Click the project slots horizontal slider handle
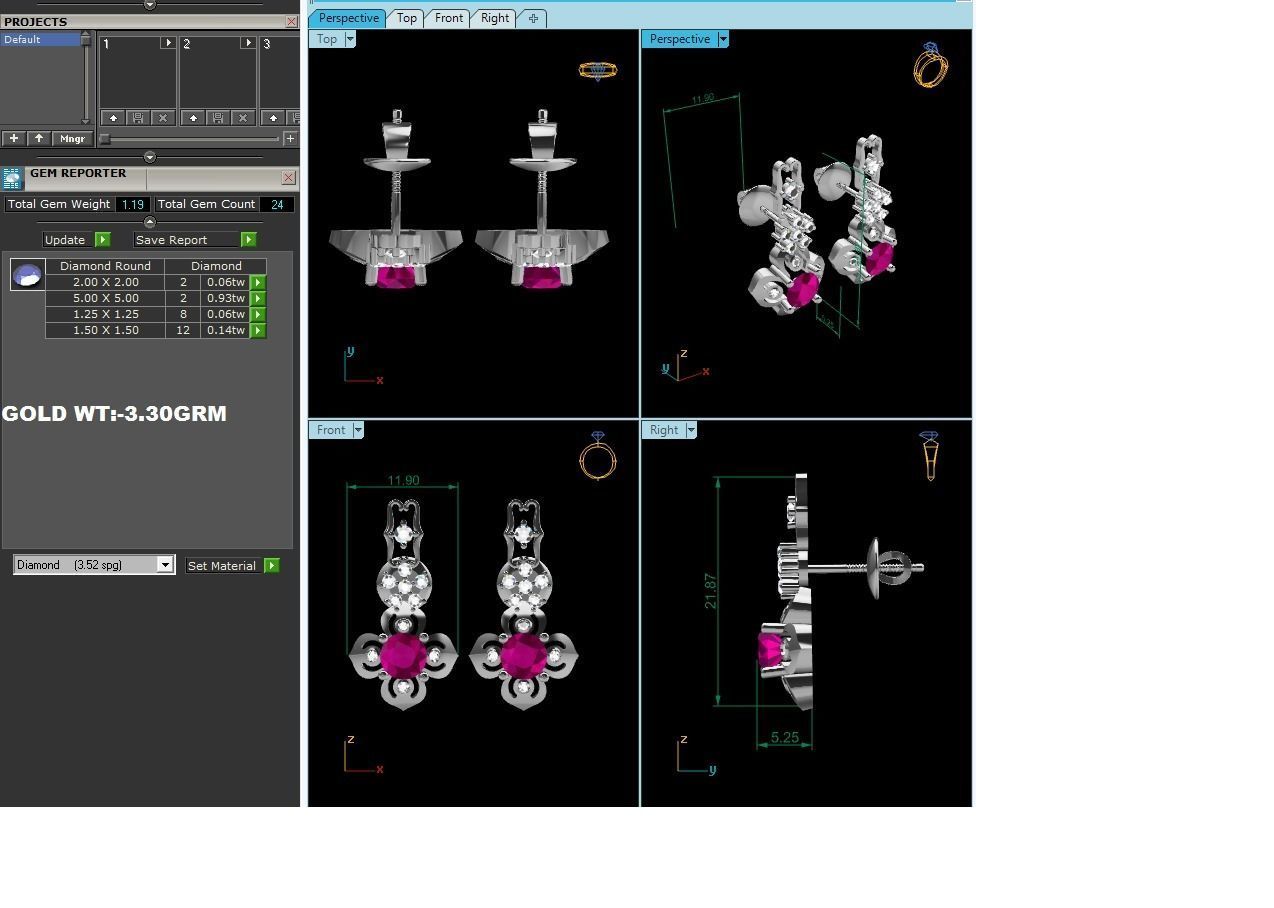The height and width of the screenshot is (908, 1274). (104, 139)
